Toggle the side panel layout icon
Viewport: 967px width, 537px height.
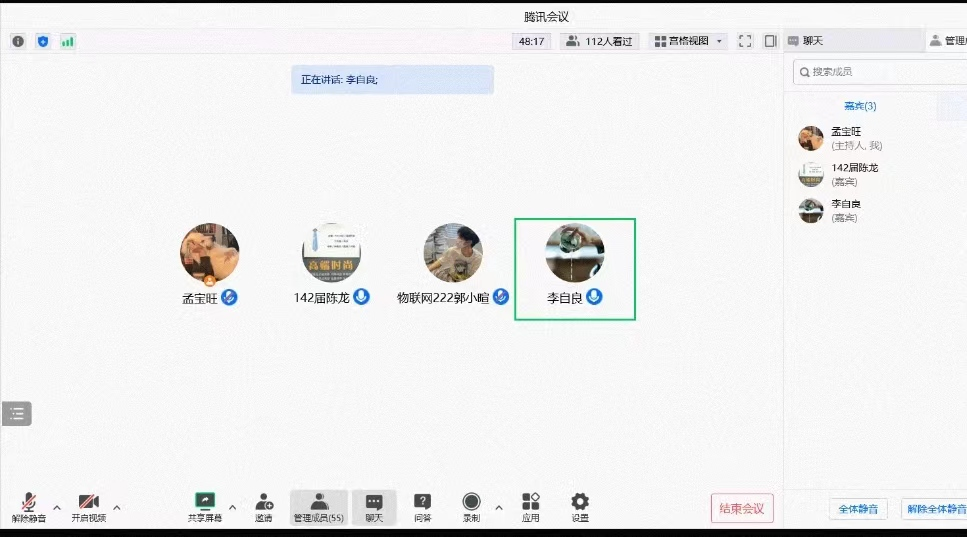tap(770, 41)
